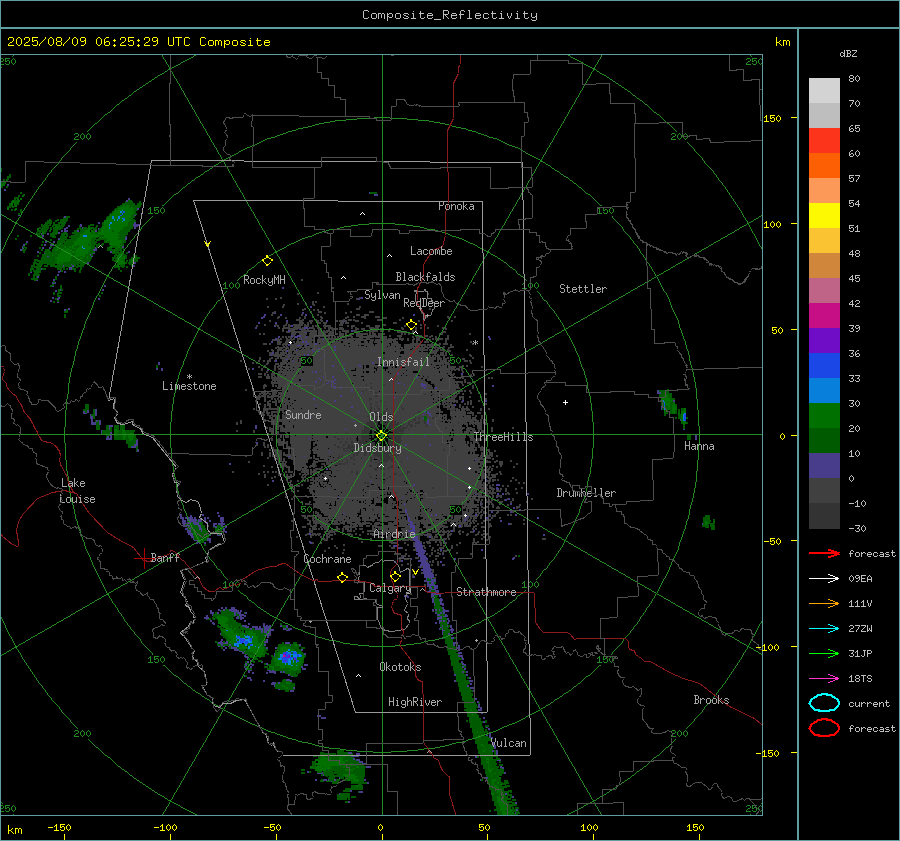Viewport: 900px width, 841px height.
Task: Click the Vulcan label
Action: [x=509, y=743]
